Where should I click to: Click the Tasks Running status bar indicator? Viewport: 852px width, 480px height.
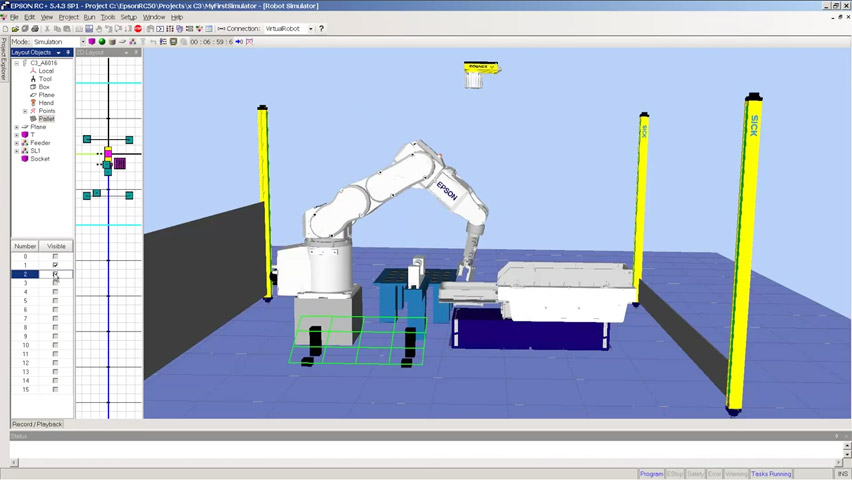[x=771, y=474]
